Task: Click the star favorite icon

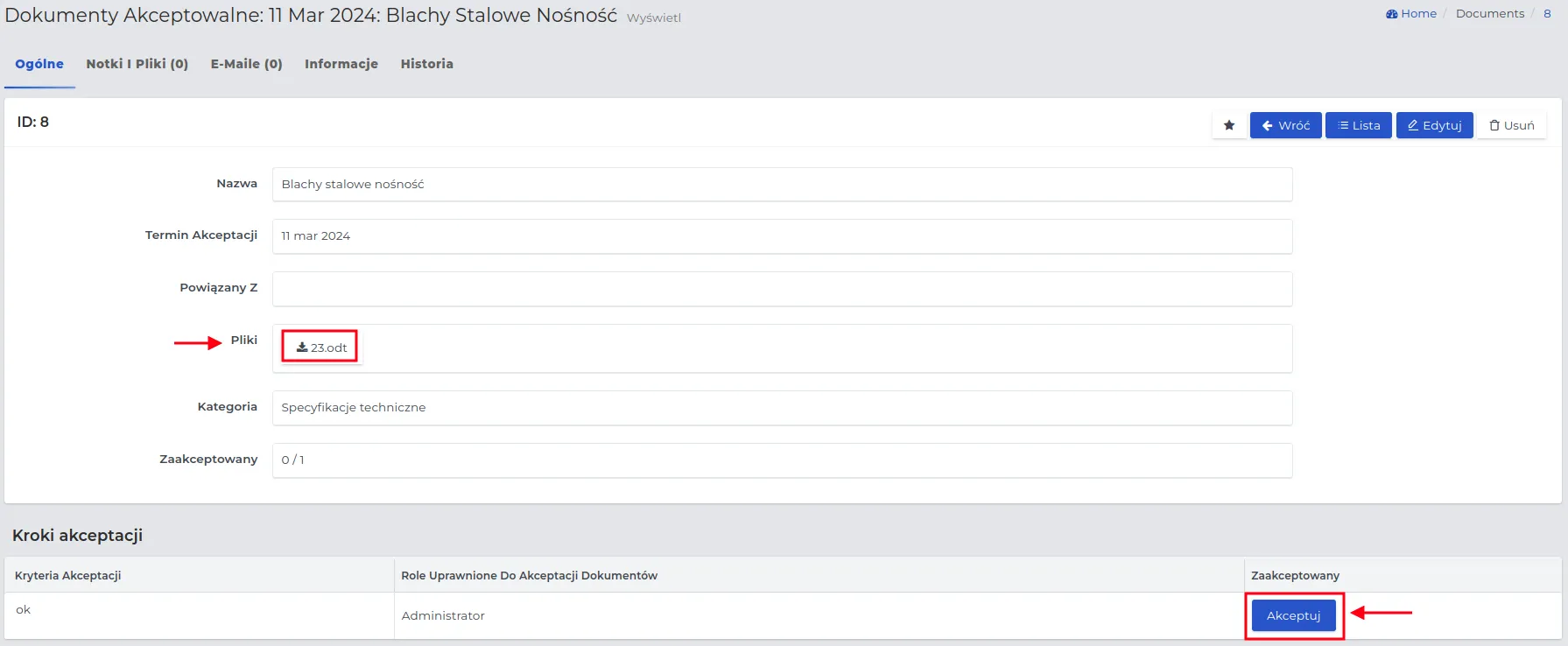Action: pyautogui.click(x=1229, y=125)
